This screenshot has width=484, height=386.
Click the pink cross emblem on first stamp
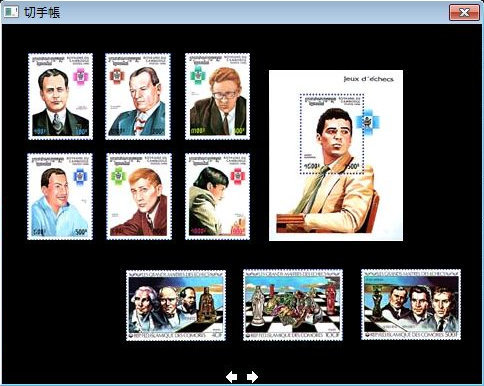(x=80, y=76)
